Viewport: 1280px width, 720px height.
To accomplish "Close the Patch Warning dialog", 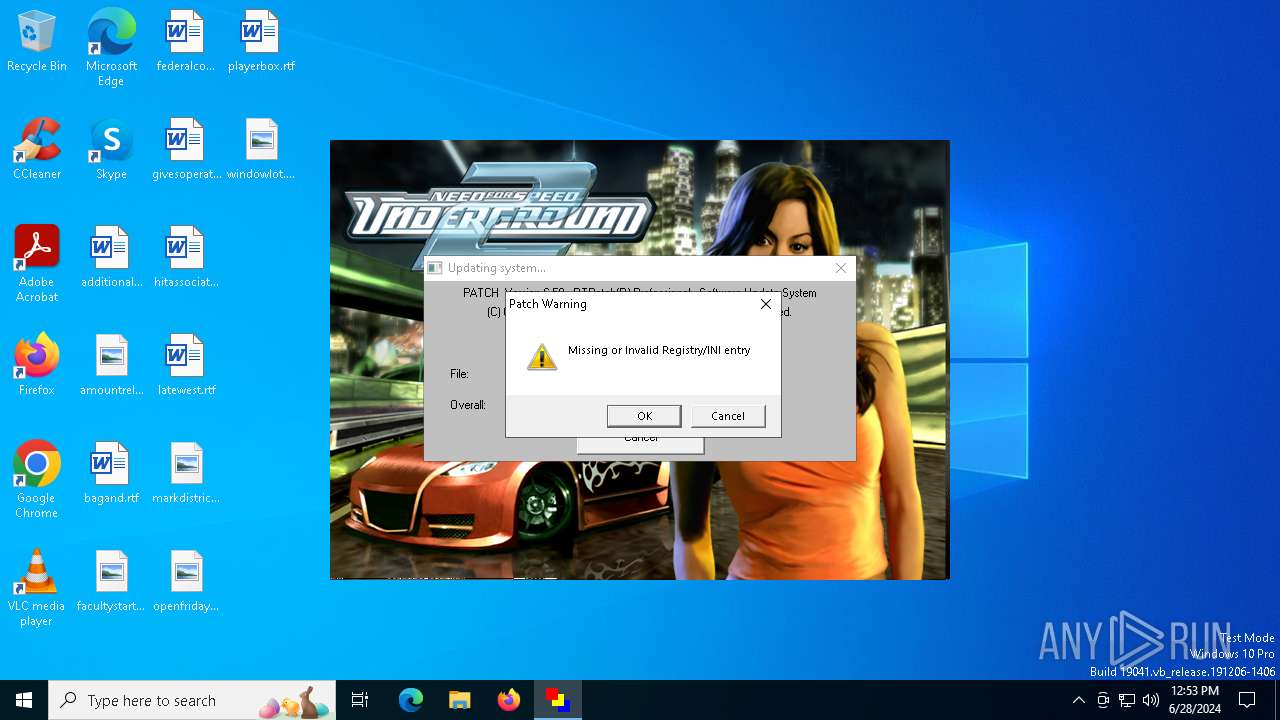I will (766, 304).
